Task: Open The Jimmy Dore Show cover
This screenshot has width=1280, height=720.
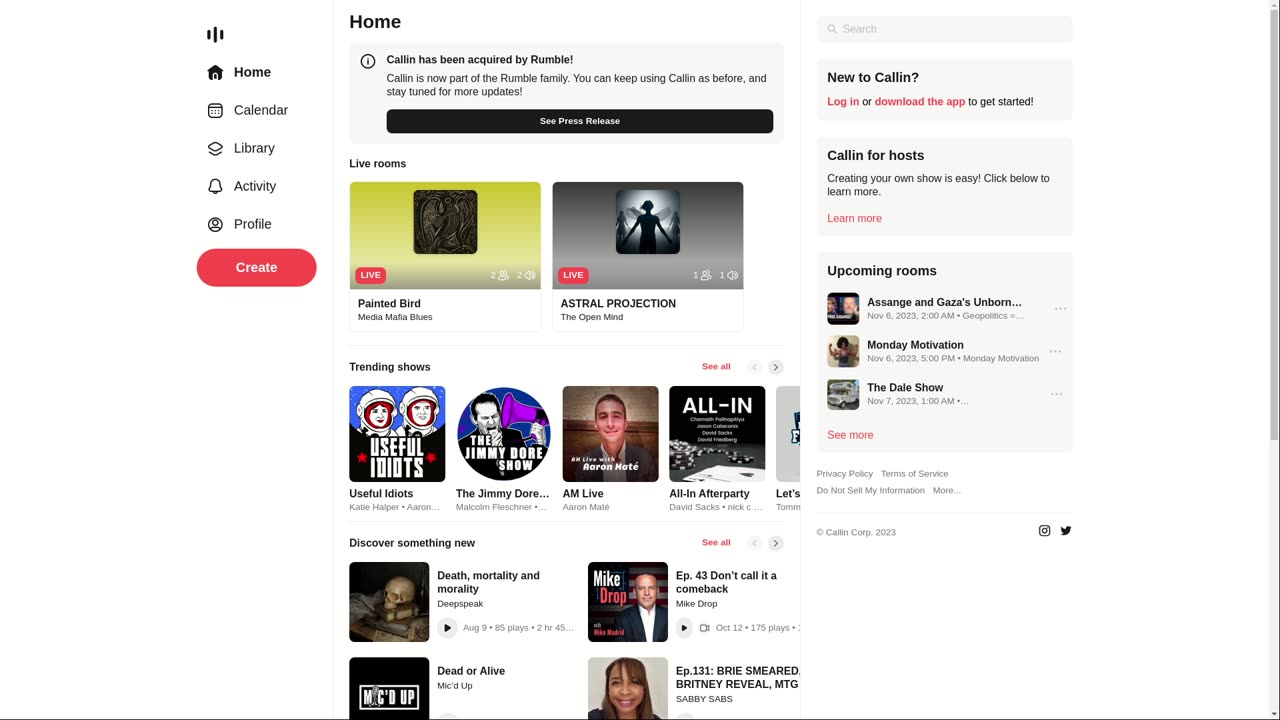Action: coord(503,434)
